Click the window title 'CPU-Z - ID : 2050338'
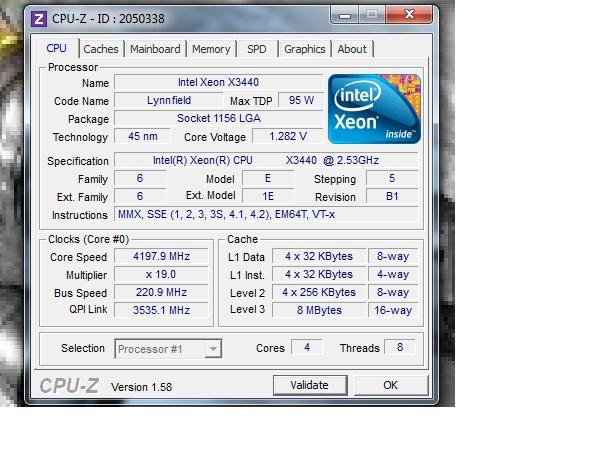Viewport: 614px width, 460px height. pos(108,18)
